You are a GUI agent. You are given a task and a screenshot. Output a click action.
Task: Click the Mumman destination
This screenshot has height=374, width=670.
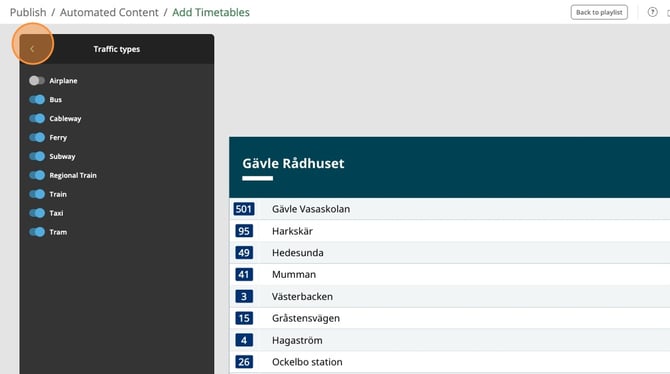coord(294,274)
